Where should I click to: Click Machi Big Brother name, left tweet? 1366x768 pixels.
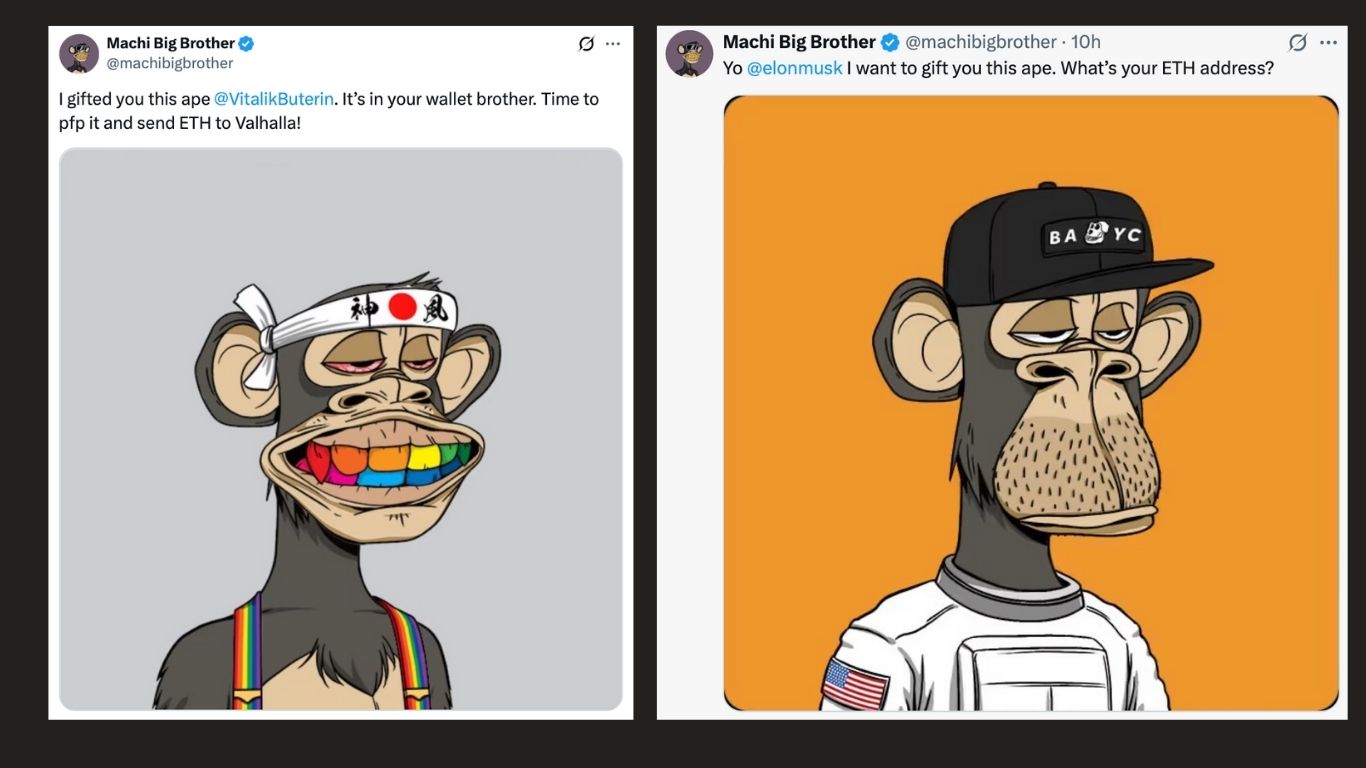point(171,43)
